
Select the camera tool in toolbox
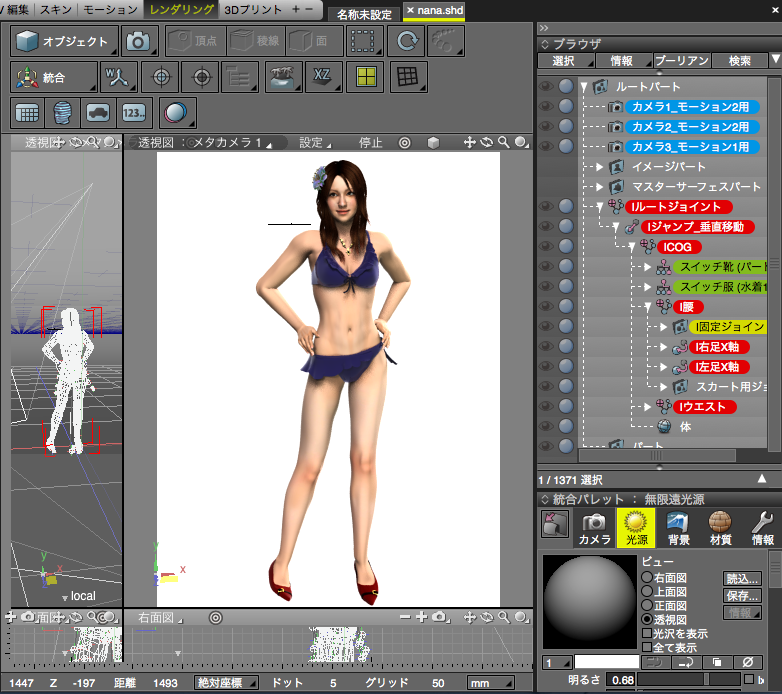pyautogui.click(x=139, y=41)
